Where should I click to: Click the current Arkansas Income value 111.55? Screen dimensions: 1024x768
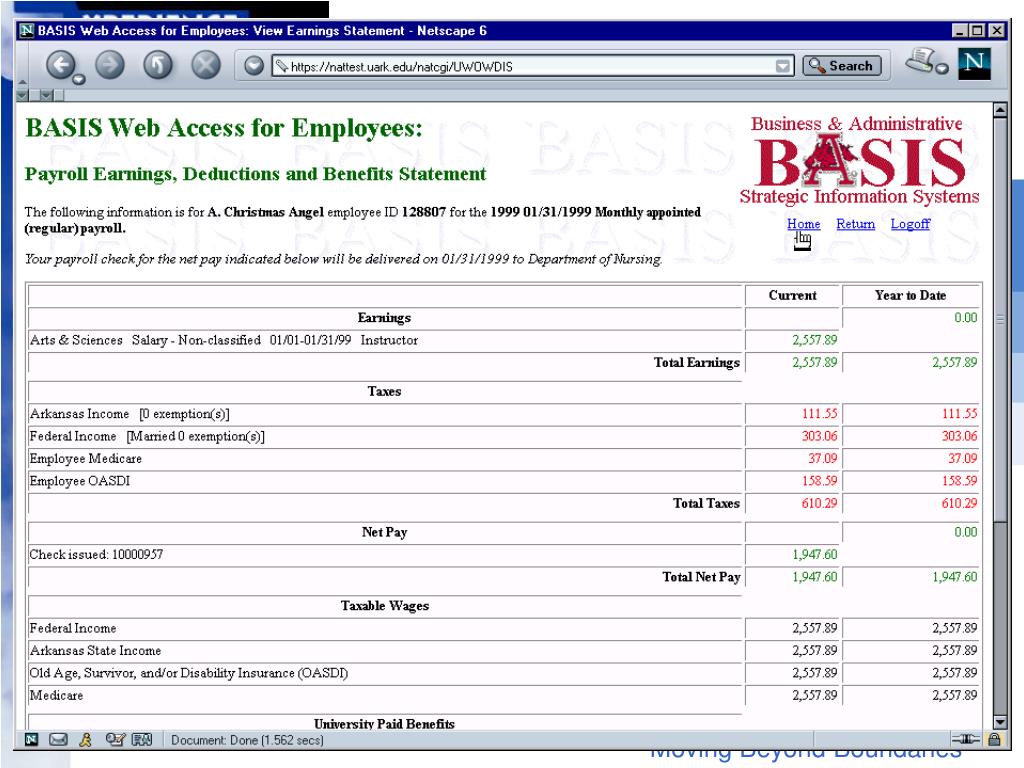[x=819, y=414]
